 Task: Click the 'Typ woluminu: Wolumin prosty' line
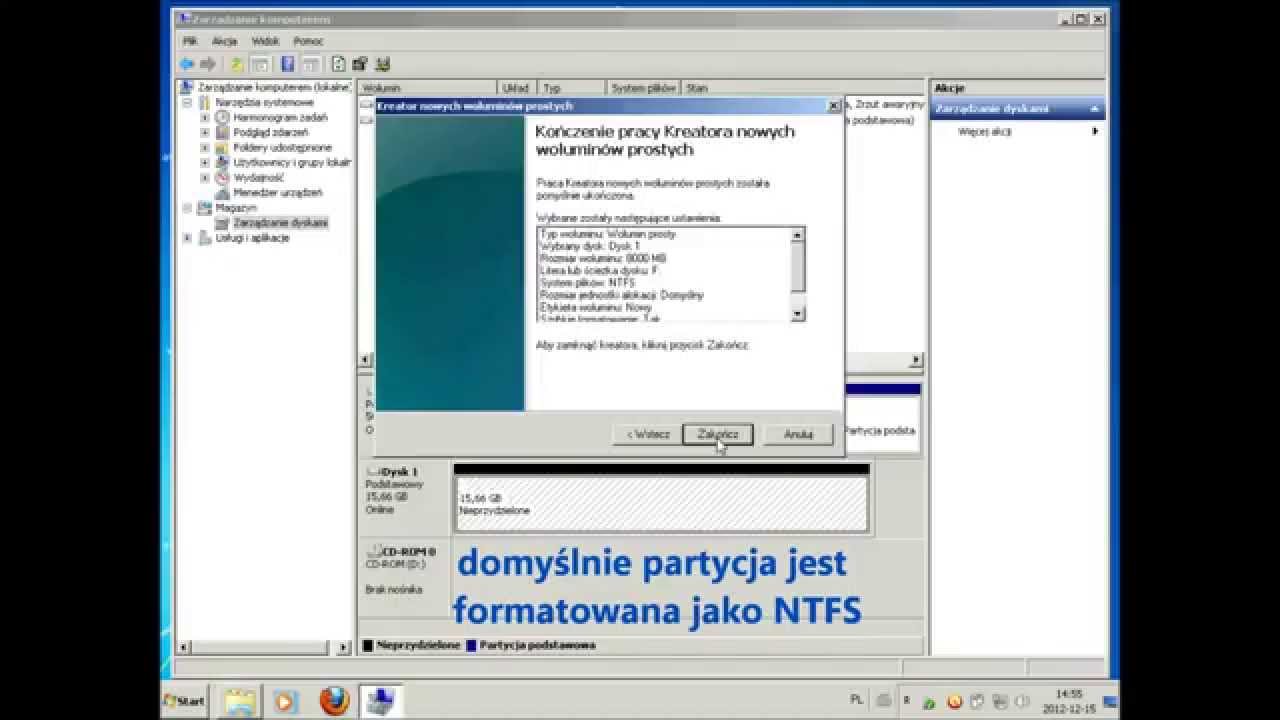tap(608, 234)
